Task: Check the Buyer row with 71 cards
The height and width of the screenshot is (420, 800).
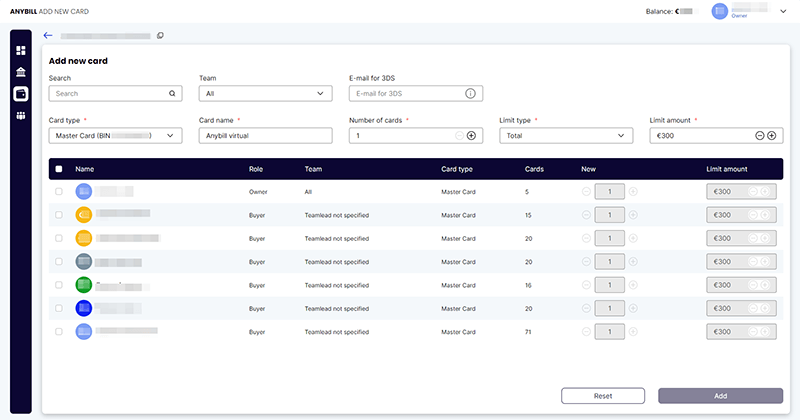Action: click(x=59, y=332)
